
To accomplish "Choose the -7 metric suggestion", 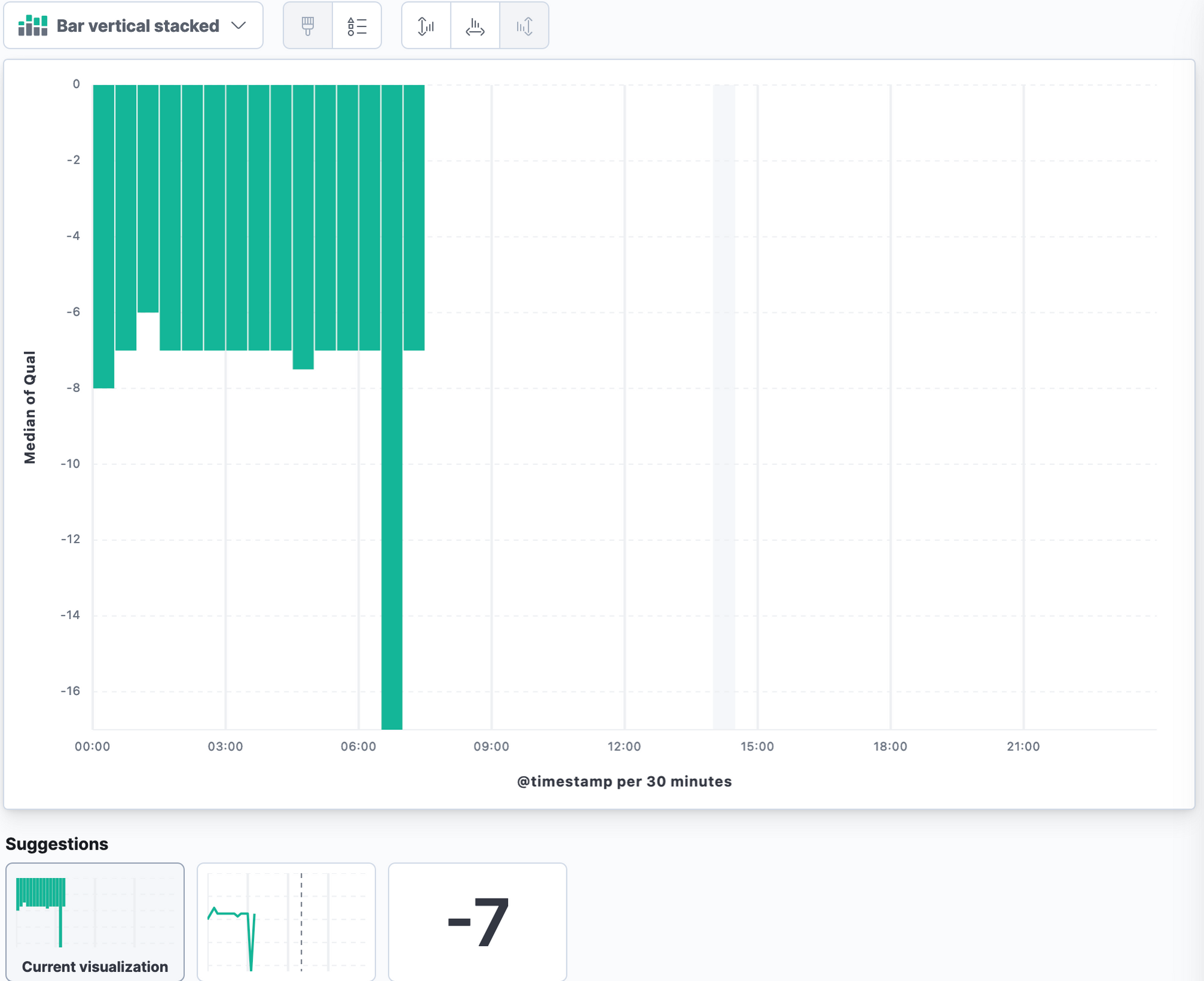I will click(477, 921).
